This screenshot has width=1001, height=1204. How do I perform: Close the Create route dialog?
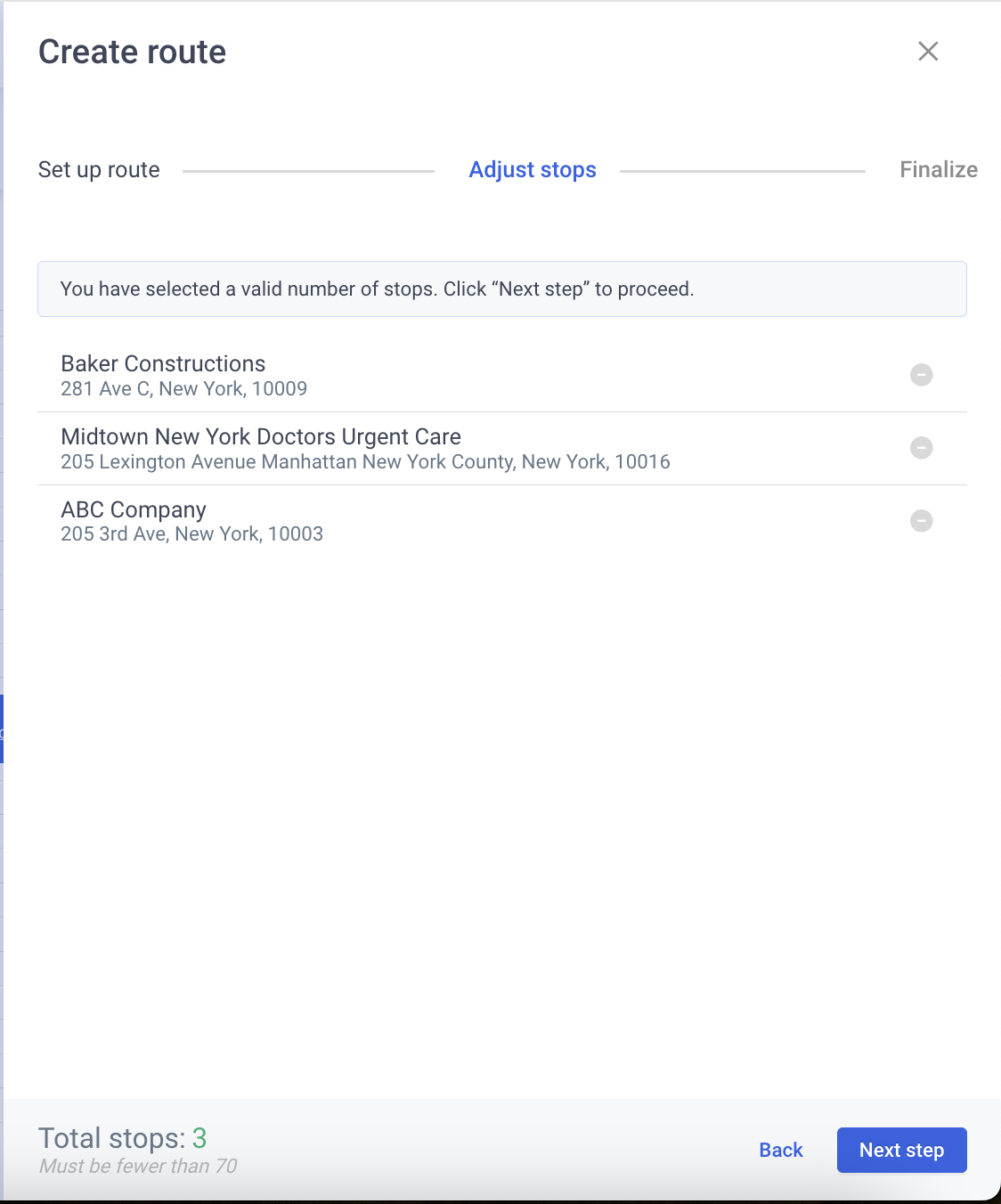pyautogui.click(x=928, y=52)
